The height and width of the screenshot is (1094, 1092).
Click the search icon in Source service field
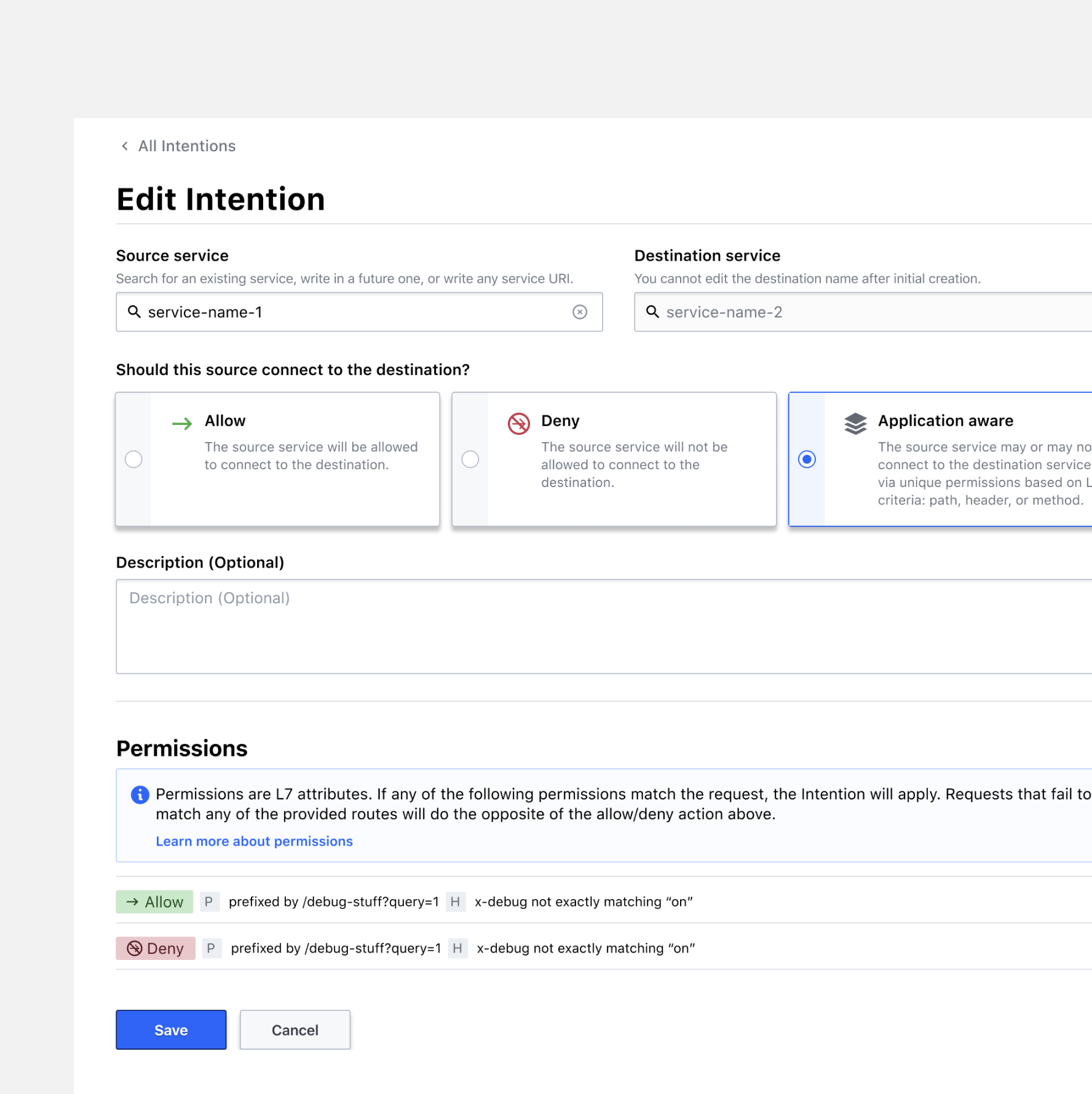coord(134,312)
